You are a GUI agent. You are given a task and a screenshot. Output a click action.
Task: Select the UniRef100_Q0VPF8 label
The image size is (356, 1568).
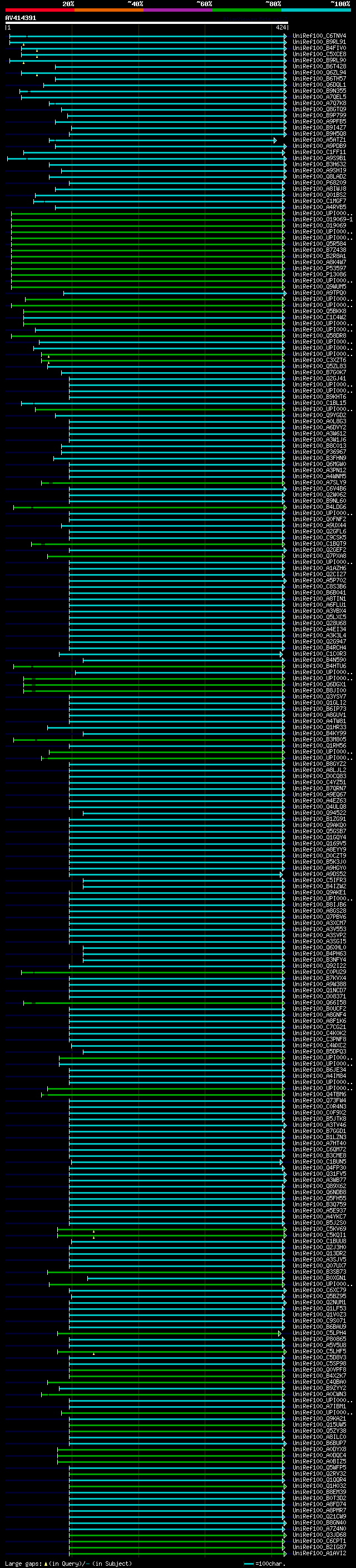(x=319, y=1370)
